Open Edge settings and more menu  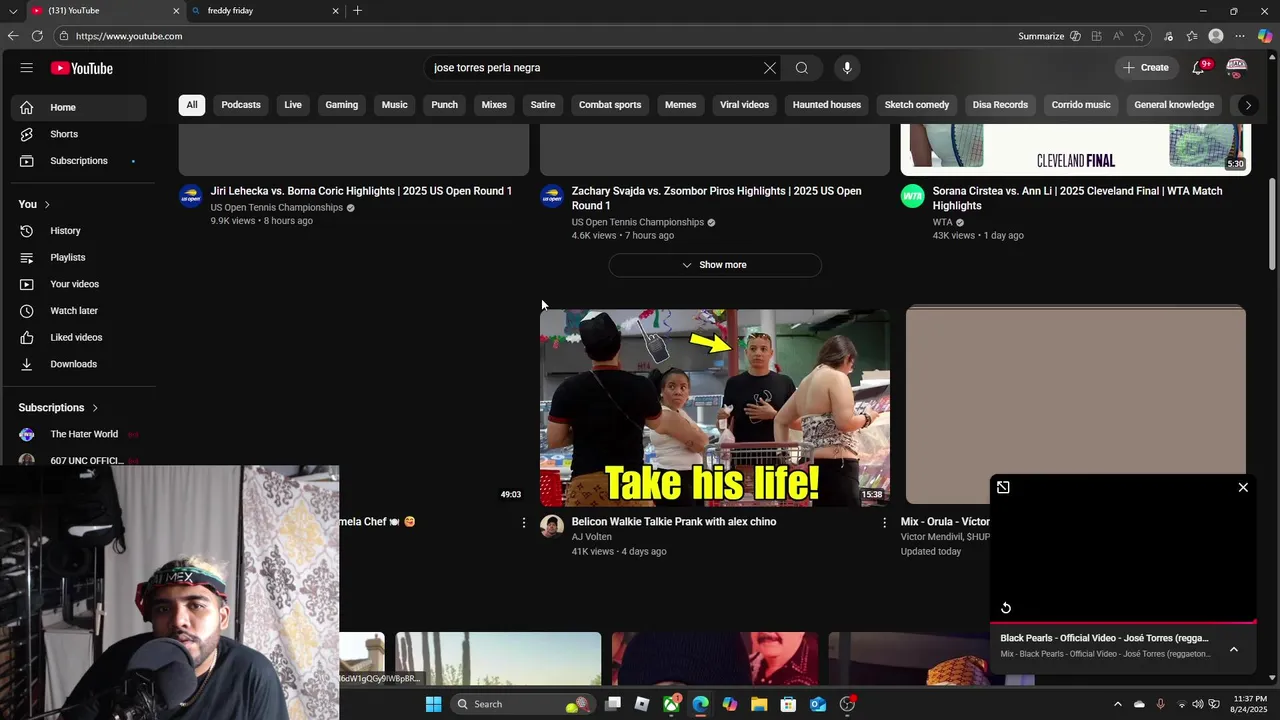tap(1240, 36)
